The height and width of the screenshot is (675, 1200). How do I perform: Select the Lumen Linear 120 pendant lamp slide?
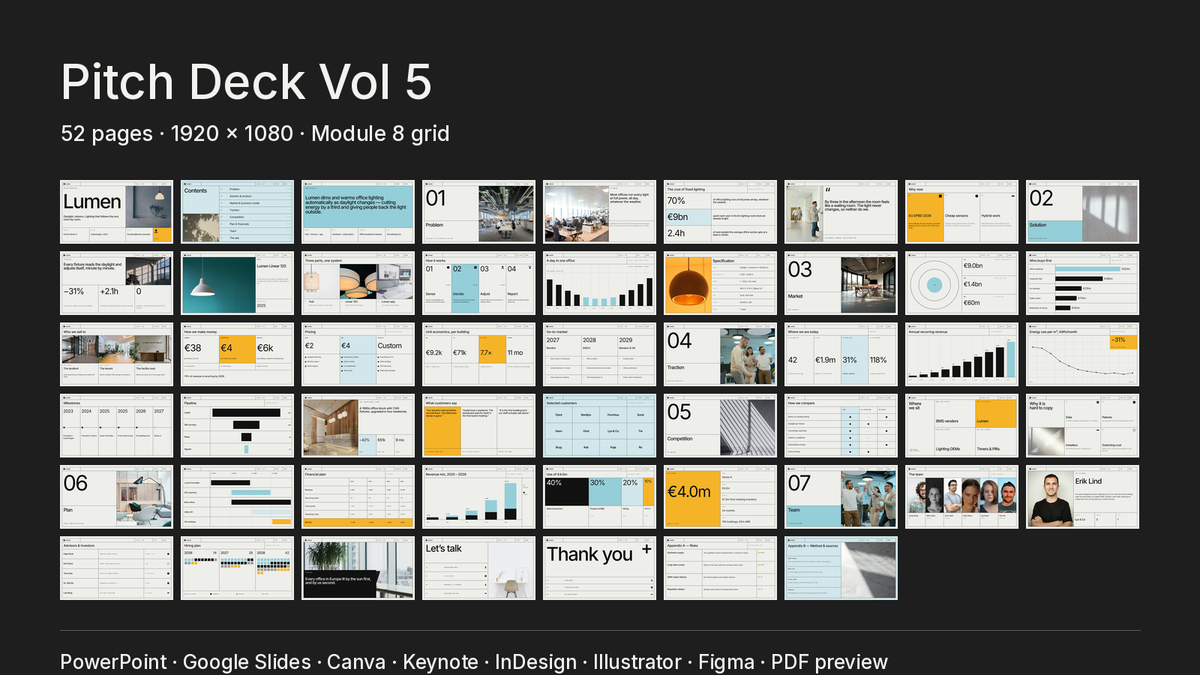pos(237,283)
